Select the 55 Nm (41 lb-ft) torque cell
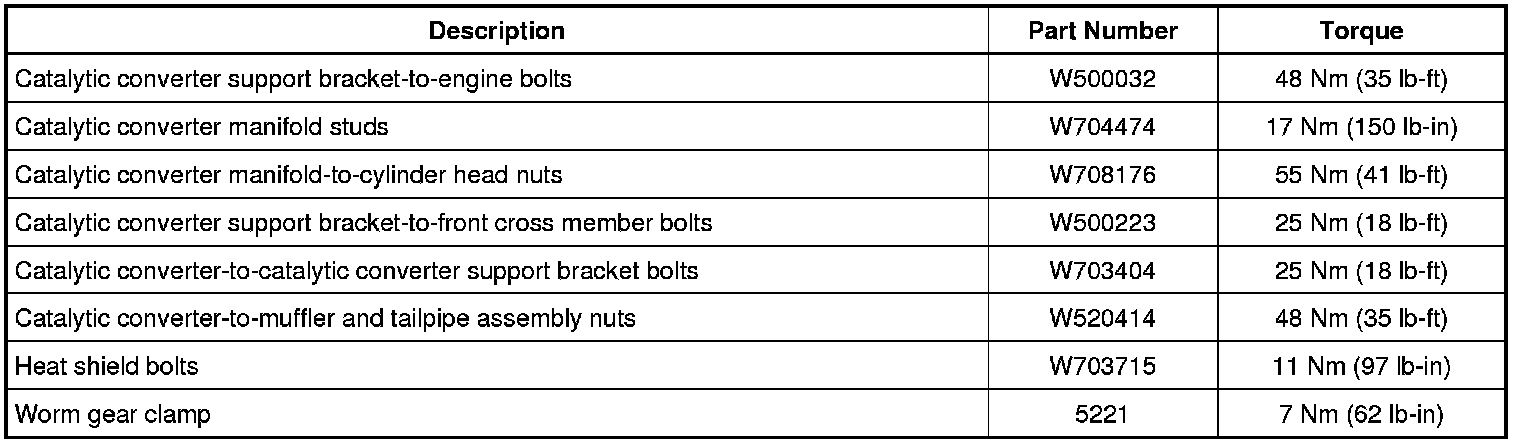The height and width of the screenshot is (444, 1520). [1361, 175]
